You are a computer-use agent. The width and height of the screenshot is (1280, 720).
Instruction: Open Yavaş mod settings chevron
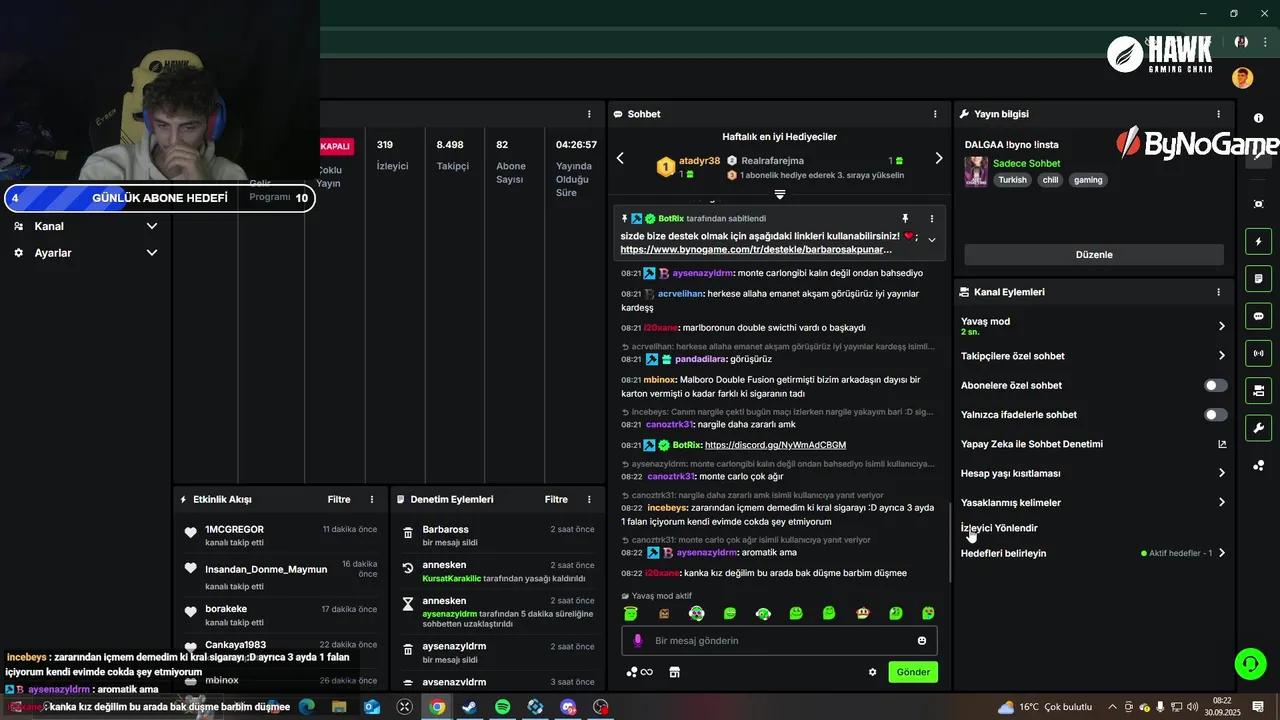[x=1221, y=326]
